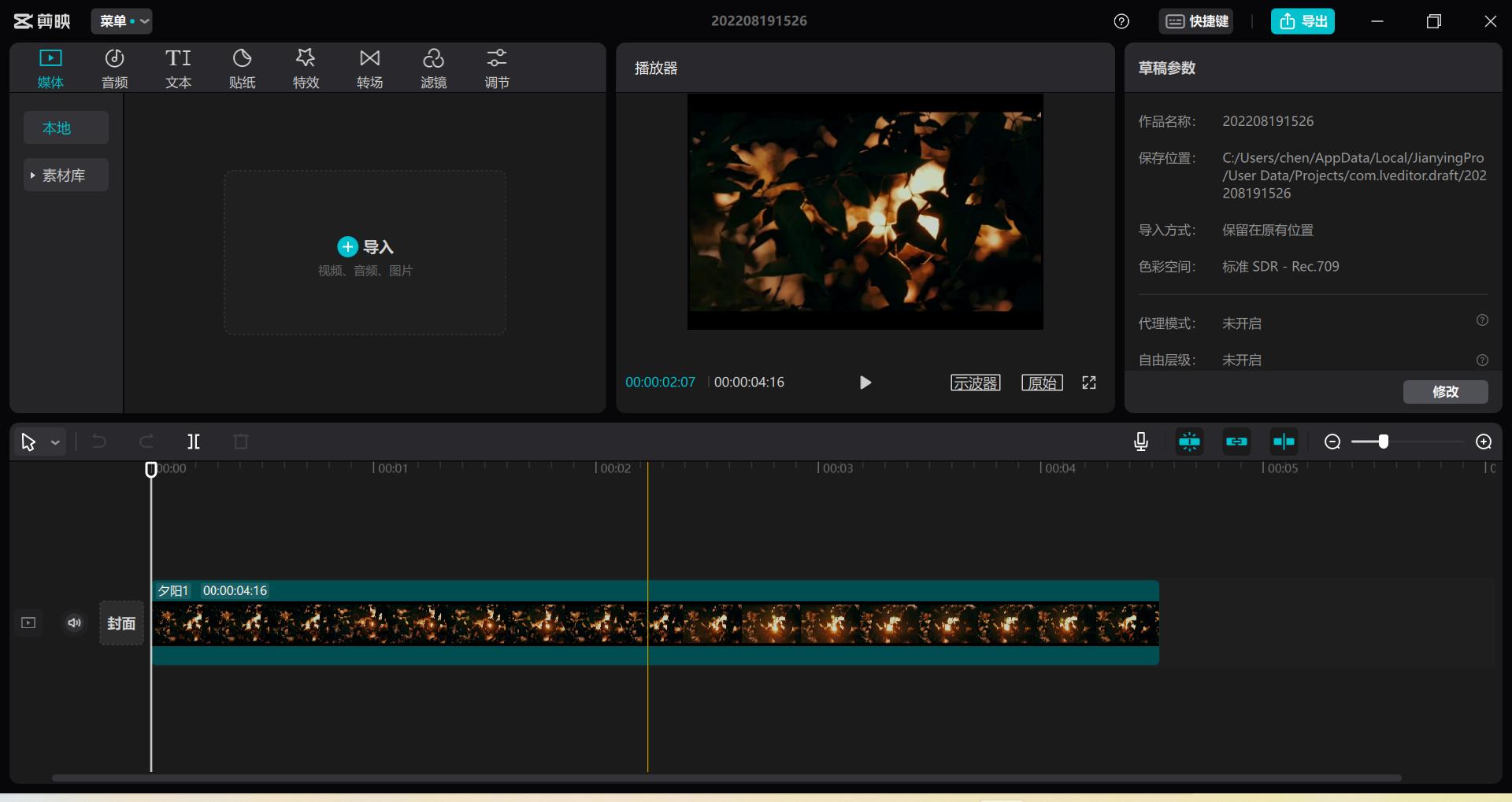Click the delete trash icon in timeline toolbar
Screen dimensions: 1512x802
241,442
